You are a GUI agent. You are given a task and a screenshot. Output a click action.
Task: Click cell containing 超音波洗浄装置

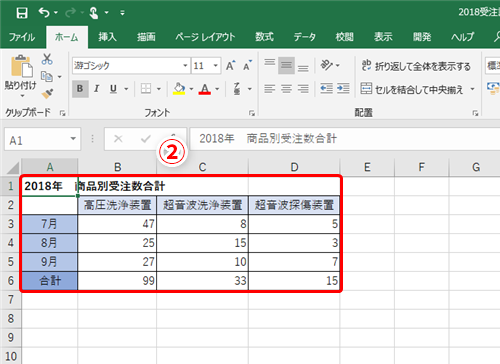tap(203, 205)
